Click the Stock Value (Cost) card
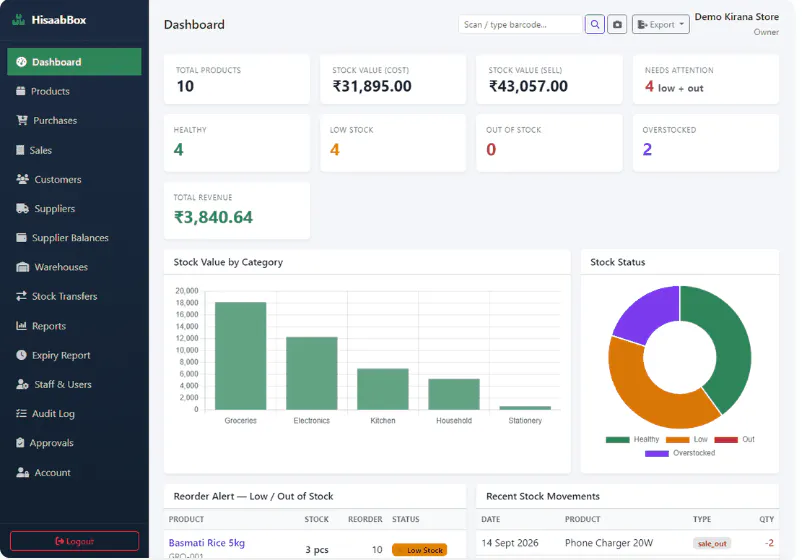 pyautogui.click(x=393, y=79)
